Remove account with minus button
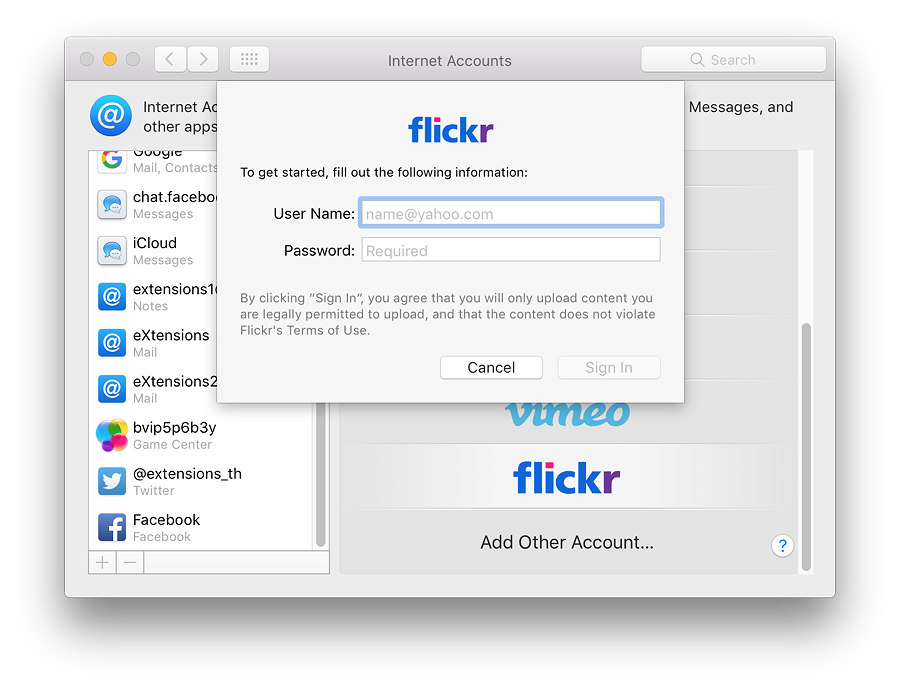Image resolution: width=900 pixels, height=690 pixels. (x=130, y=563)
